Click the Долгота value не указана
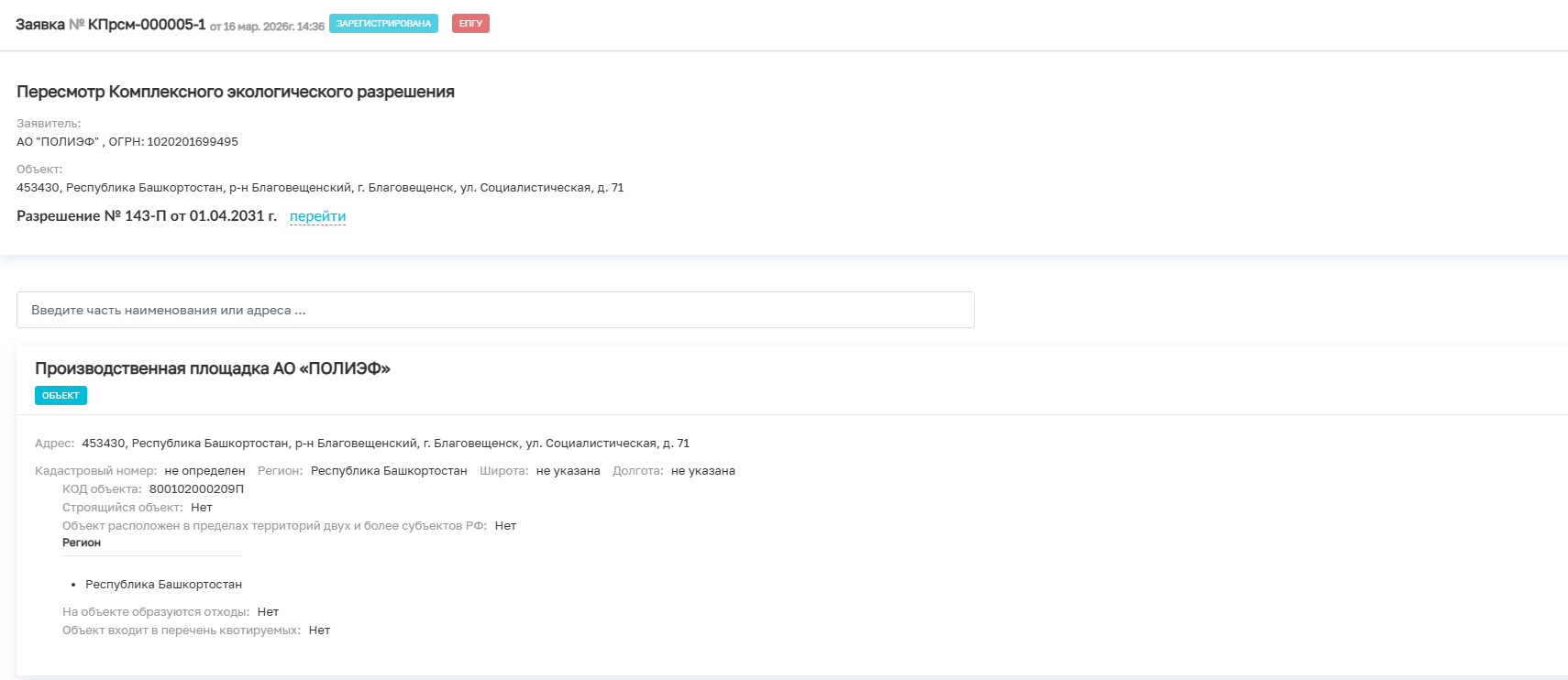1568x680 pixels. 703,471
